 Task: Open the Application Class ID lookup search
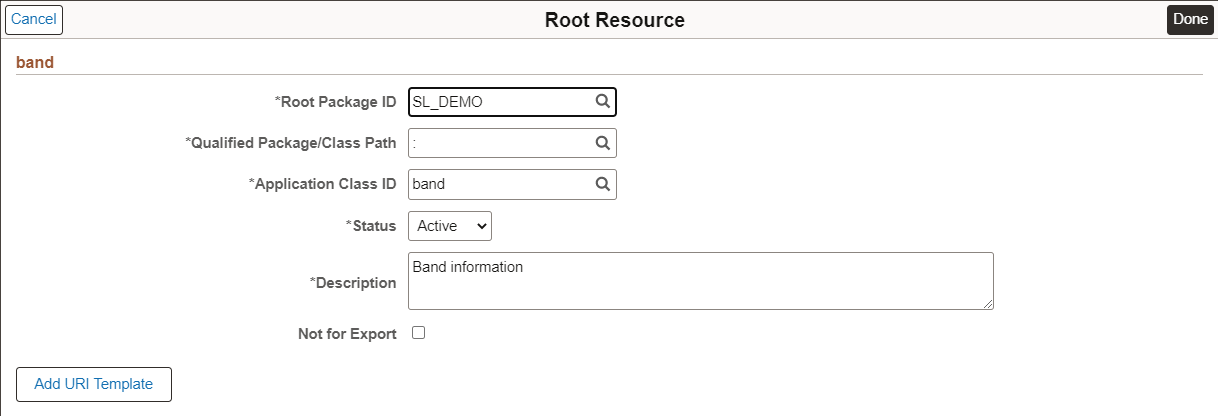click(602, 184)
